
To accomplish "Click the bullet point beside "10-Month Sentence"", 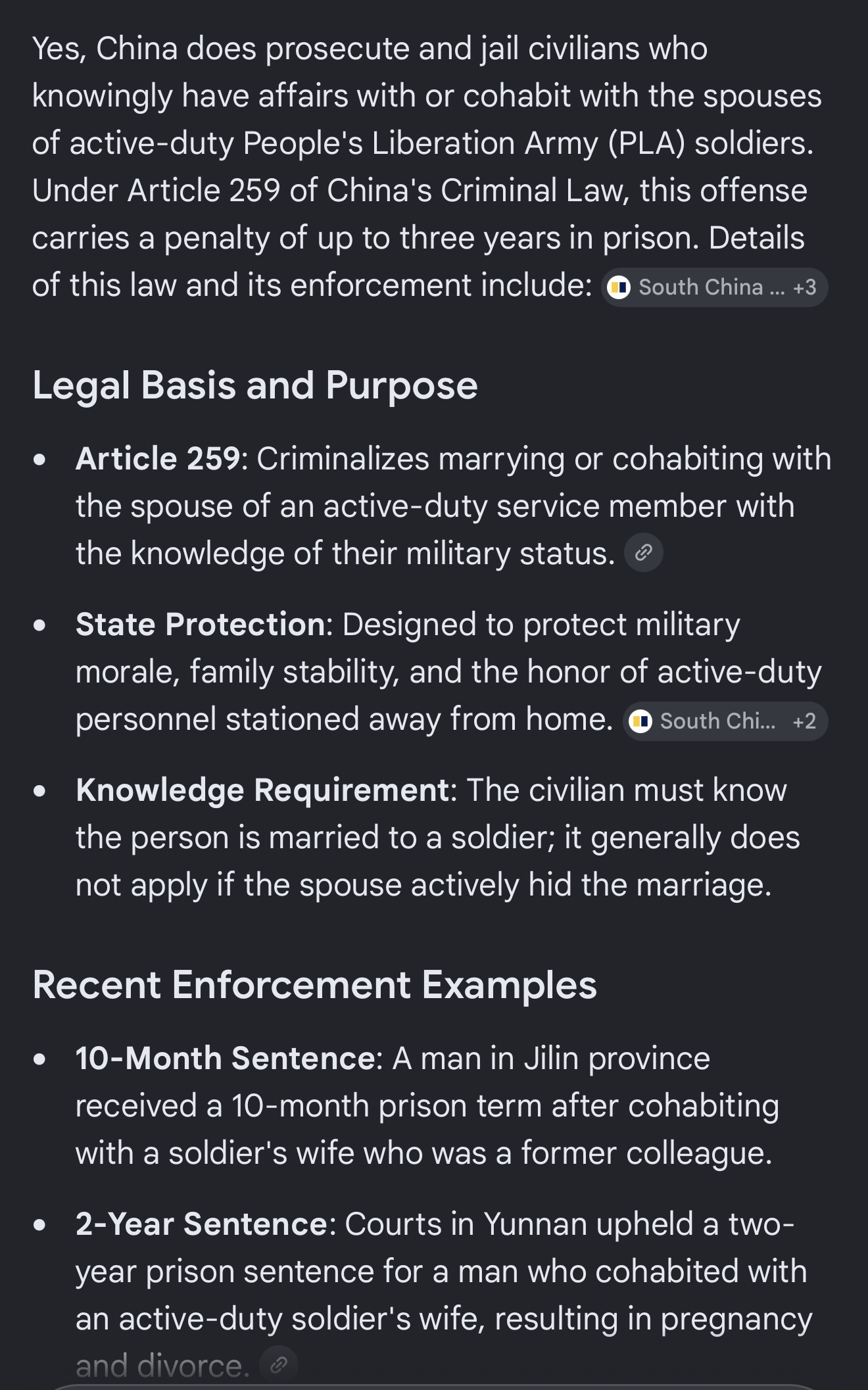I will 40,1059.
